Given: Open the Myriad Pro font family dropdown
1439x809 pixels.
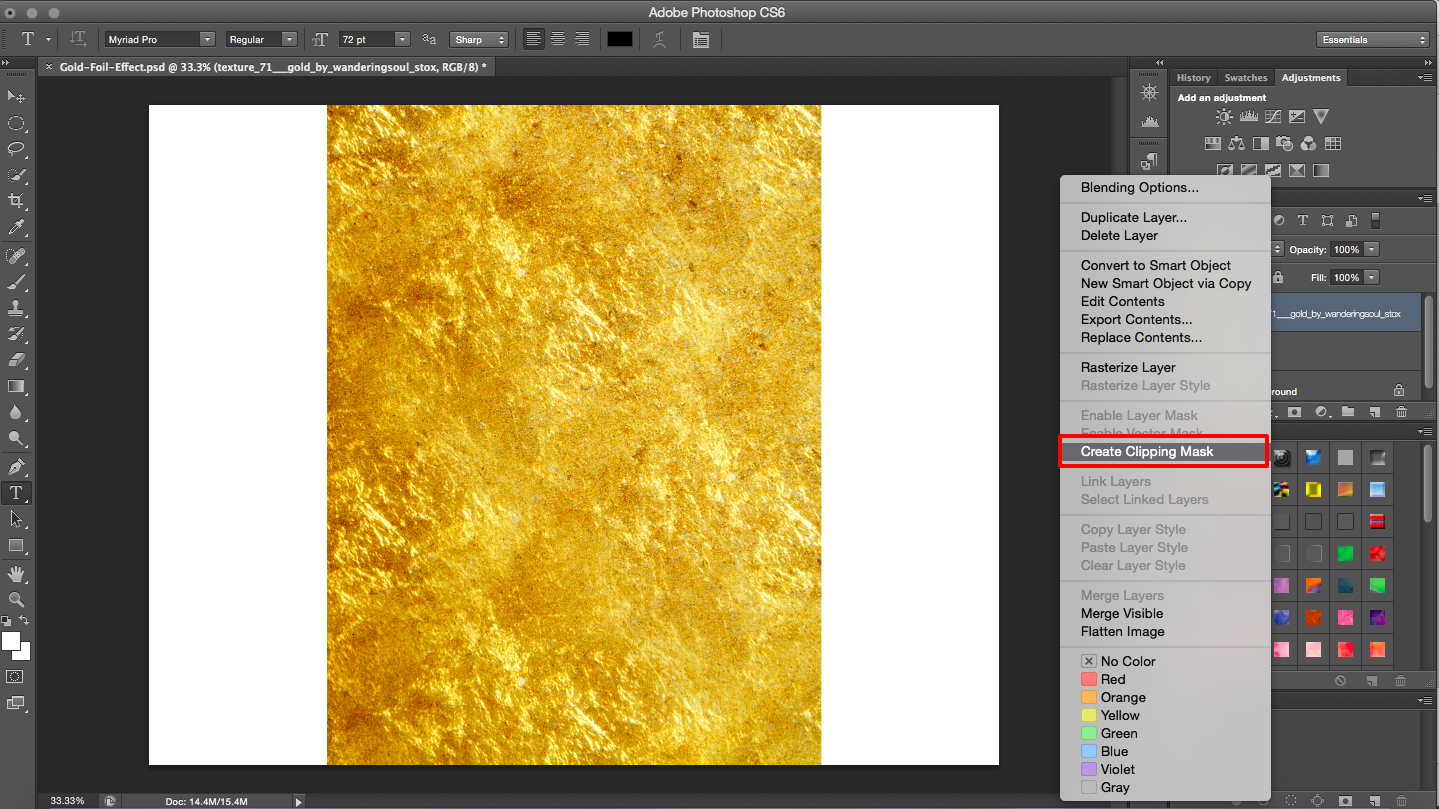Looking at the screenshot, I should click(x=207, y=40).
